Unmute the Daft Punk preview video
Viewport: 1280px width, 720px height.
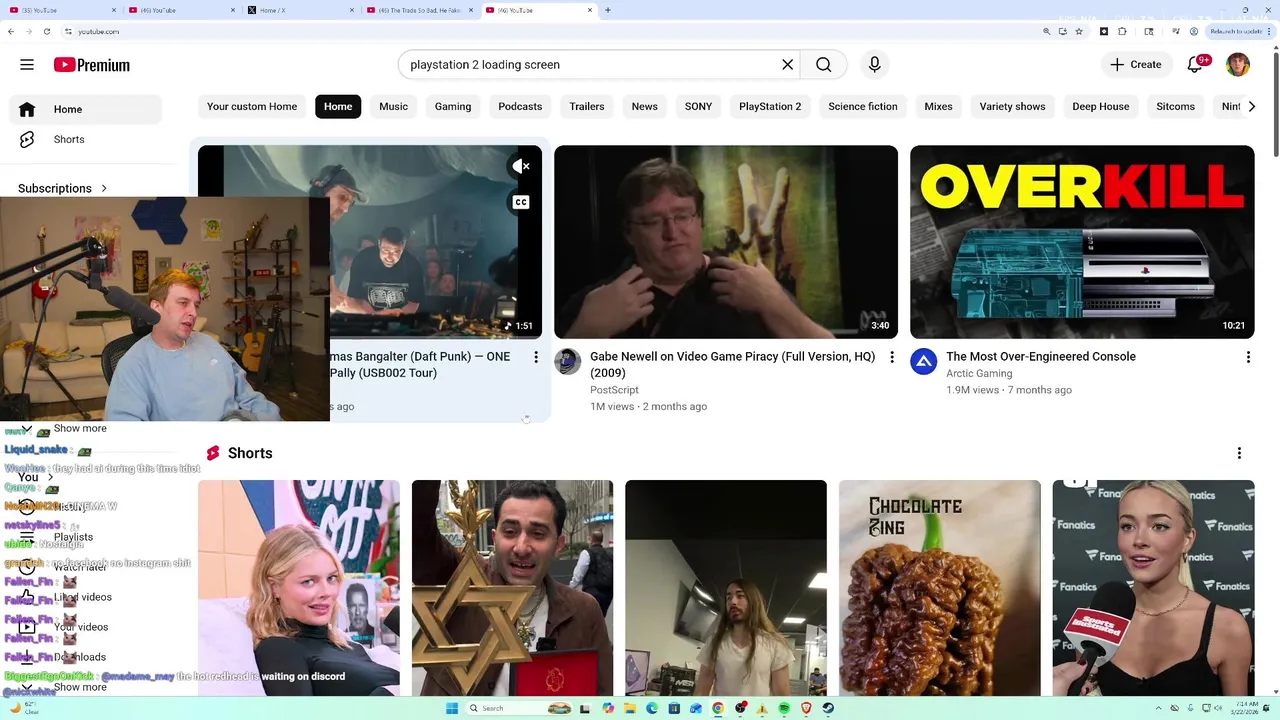tap(521, 167)
